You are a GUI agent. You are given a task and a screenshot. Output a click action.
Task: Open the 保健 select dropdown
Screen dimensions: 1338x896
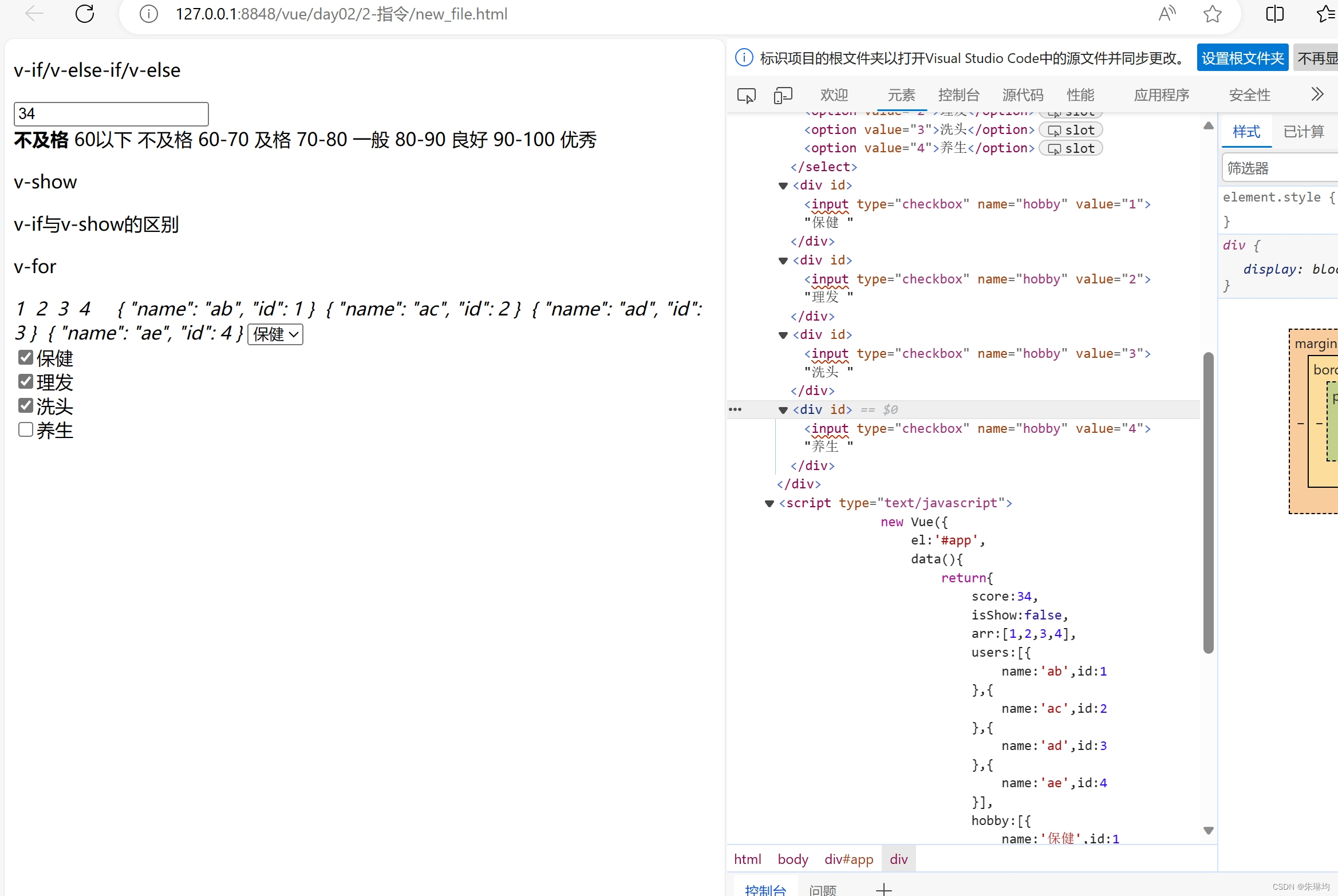tap(275, 334)
